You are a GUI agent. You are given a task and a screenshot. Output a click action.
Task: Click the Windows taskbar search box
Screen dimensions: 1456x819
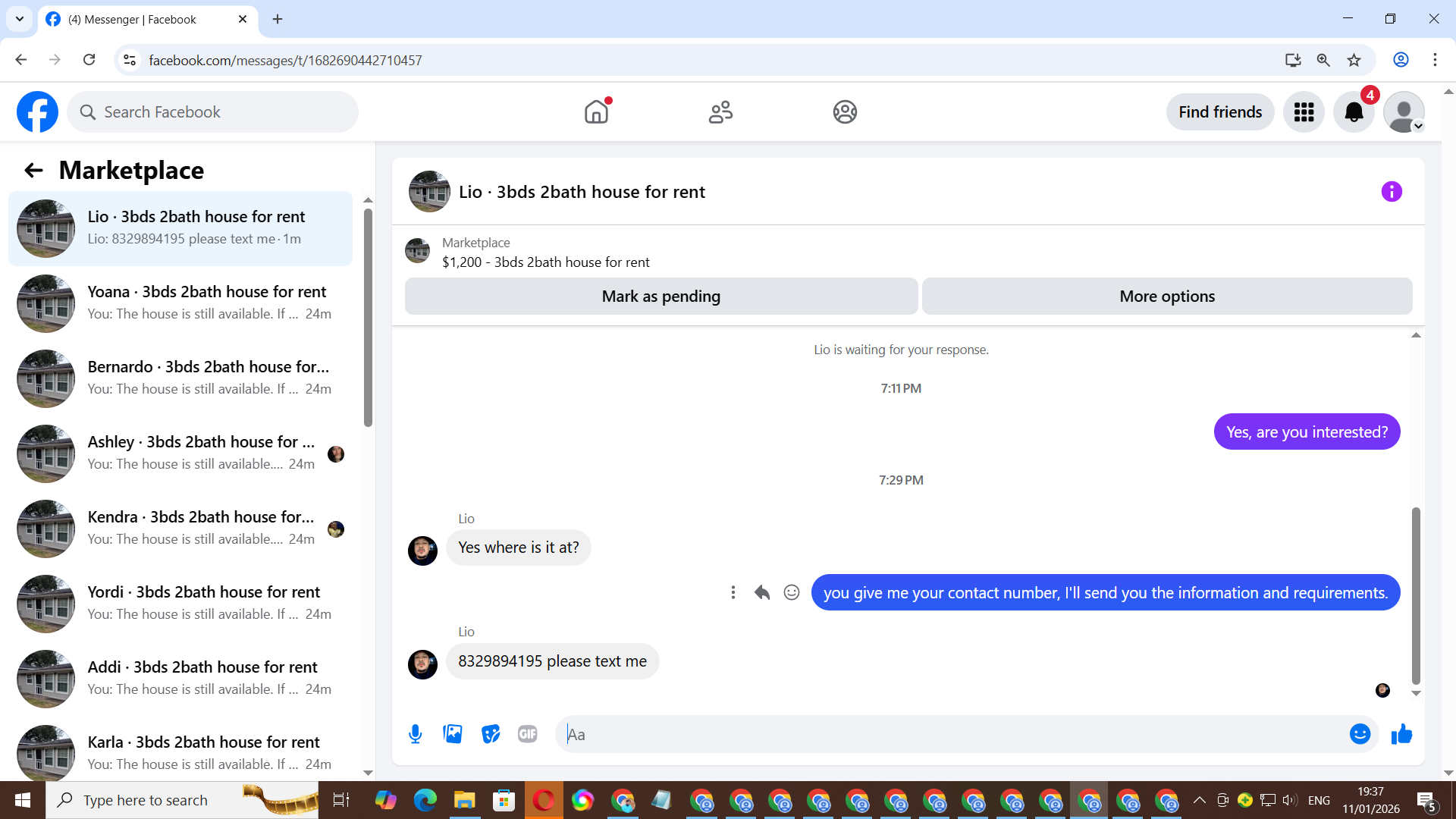182,800
